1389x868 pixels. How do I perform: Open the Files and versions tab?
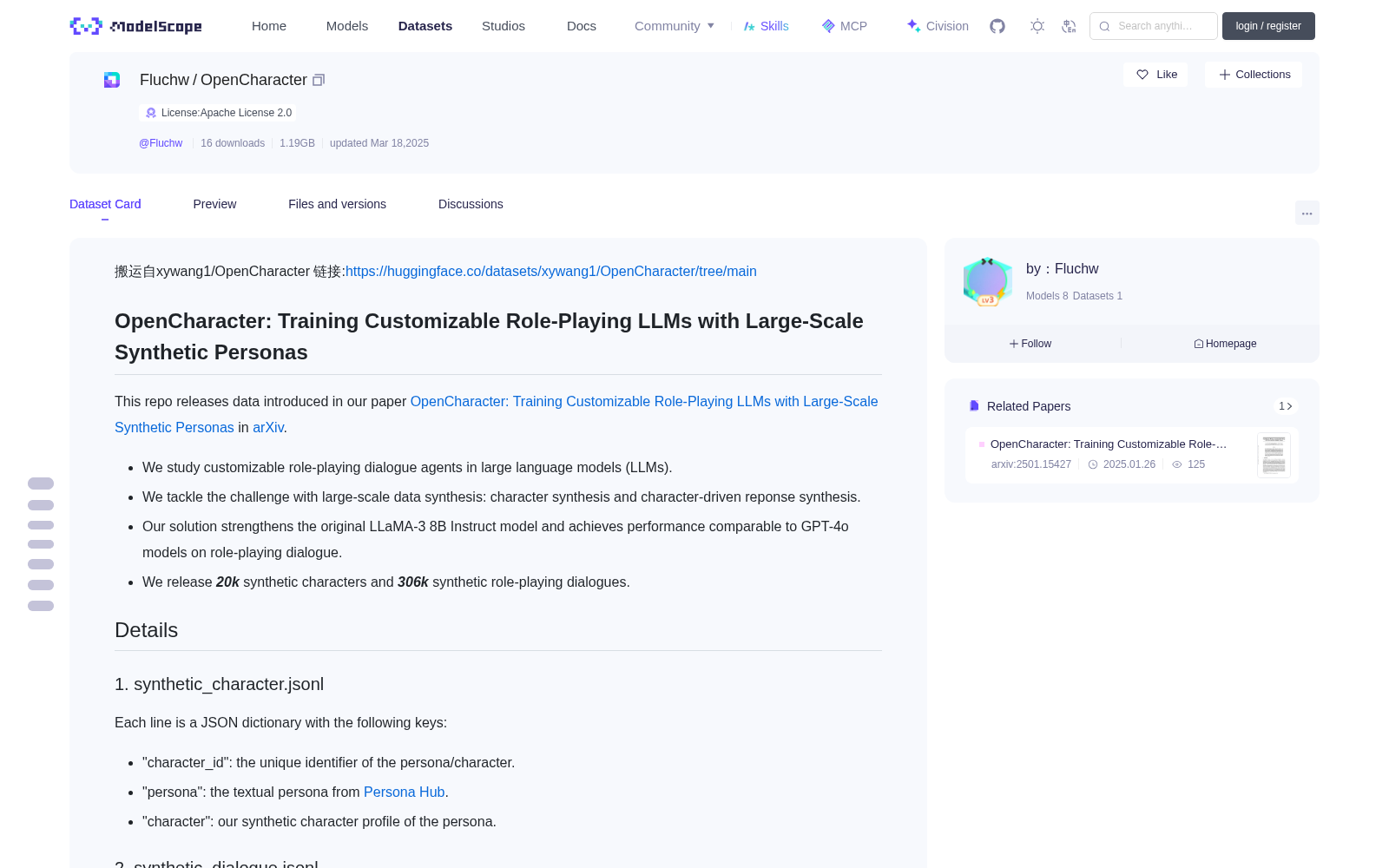(x=337, y=204)
